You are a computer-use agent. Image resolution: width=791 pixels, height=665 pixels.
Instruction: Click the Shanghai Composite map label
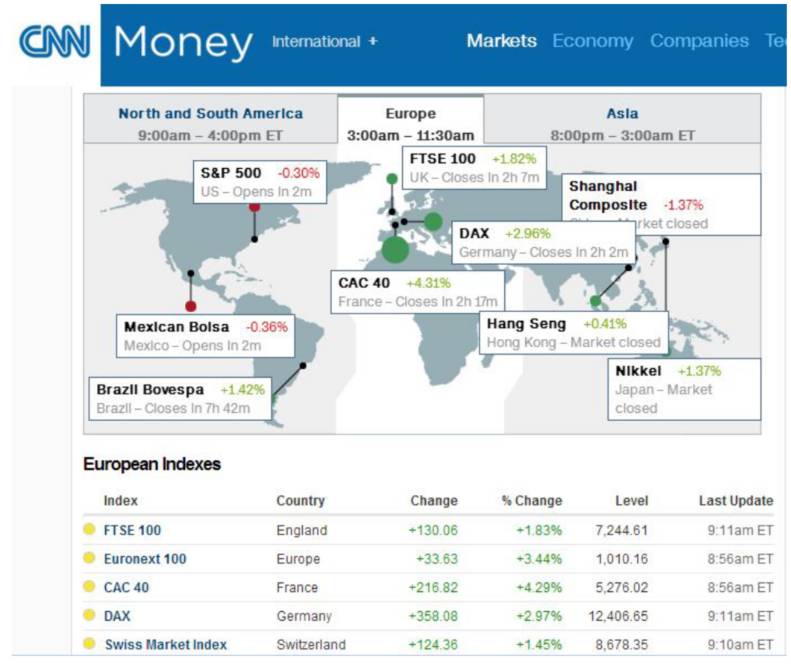tap(661, 204)
